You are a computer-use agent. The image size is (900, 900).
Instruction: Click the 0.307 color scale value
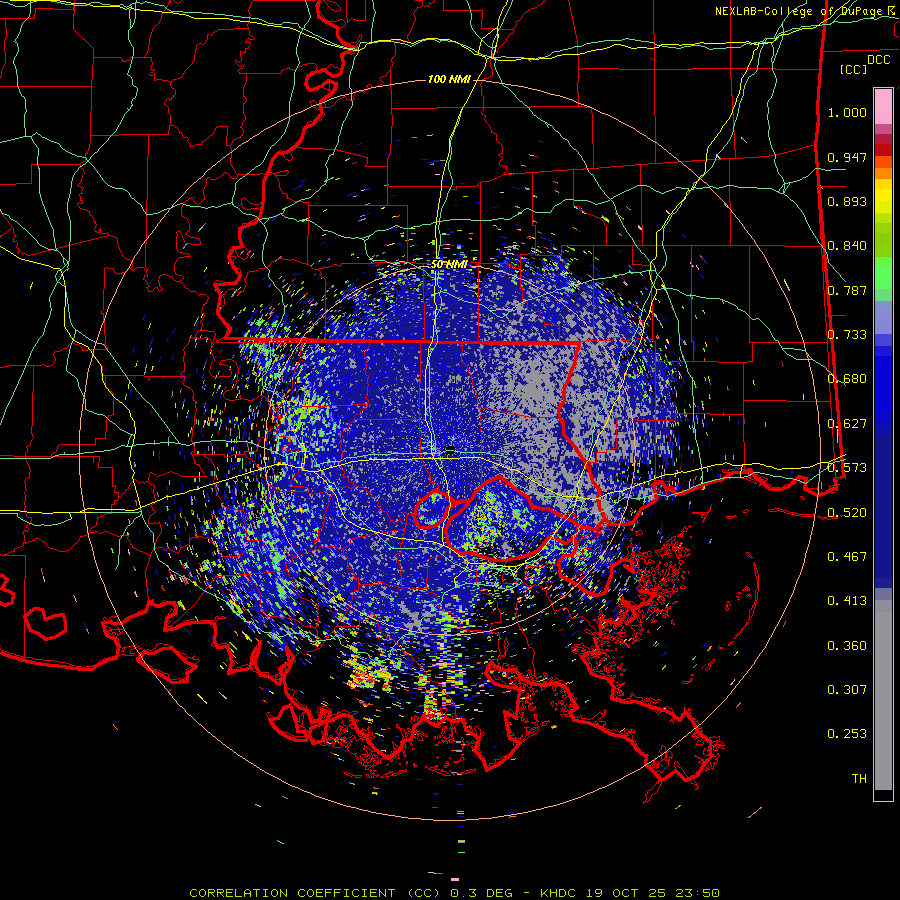(x=847, y=690)
